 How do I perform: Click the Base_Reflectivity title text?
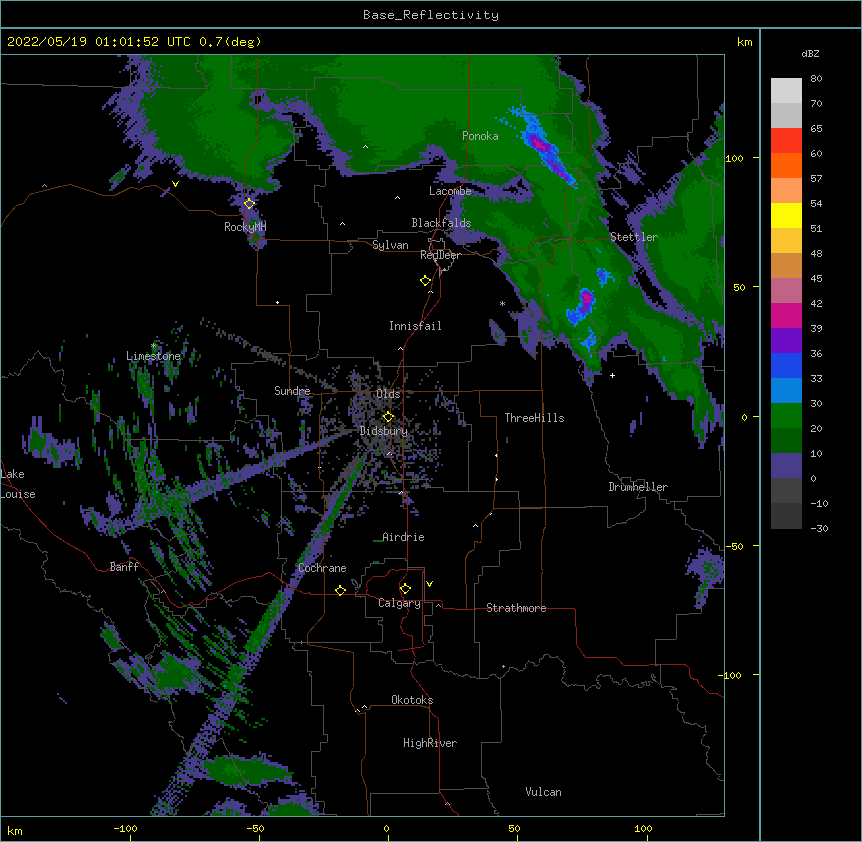click(x=431, y=15)
